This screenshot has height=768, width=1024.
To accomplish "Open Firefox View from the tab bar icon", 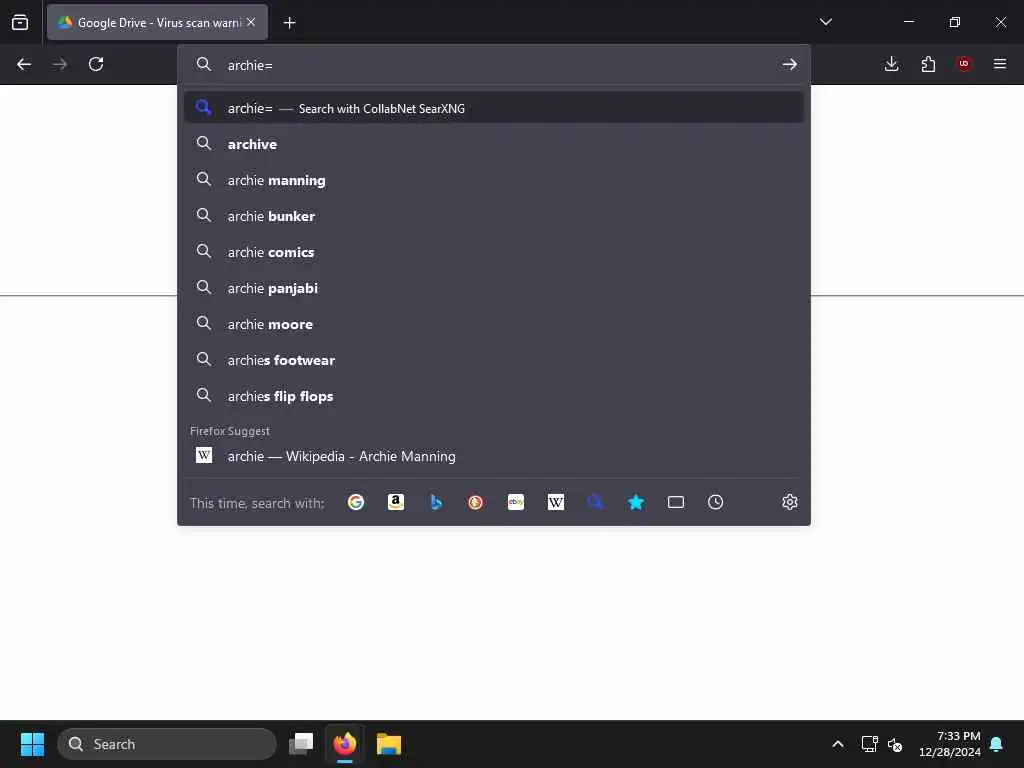I will 20,22.
